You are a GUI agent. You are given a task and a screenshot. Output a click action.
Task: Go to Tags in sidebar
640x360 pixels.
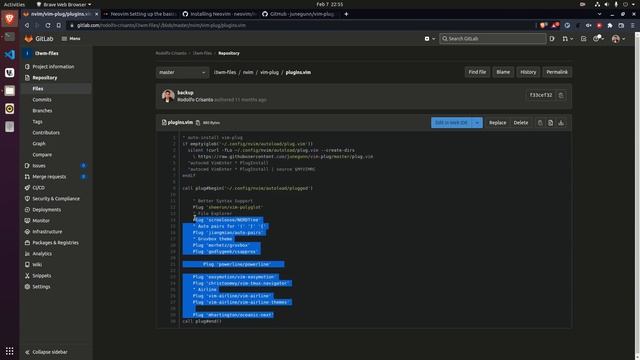[x=38, y=122]
